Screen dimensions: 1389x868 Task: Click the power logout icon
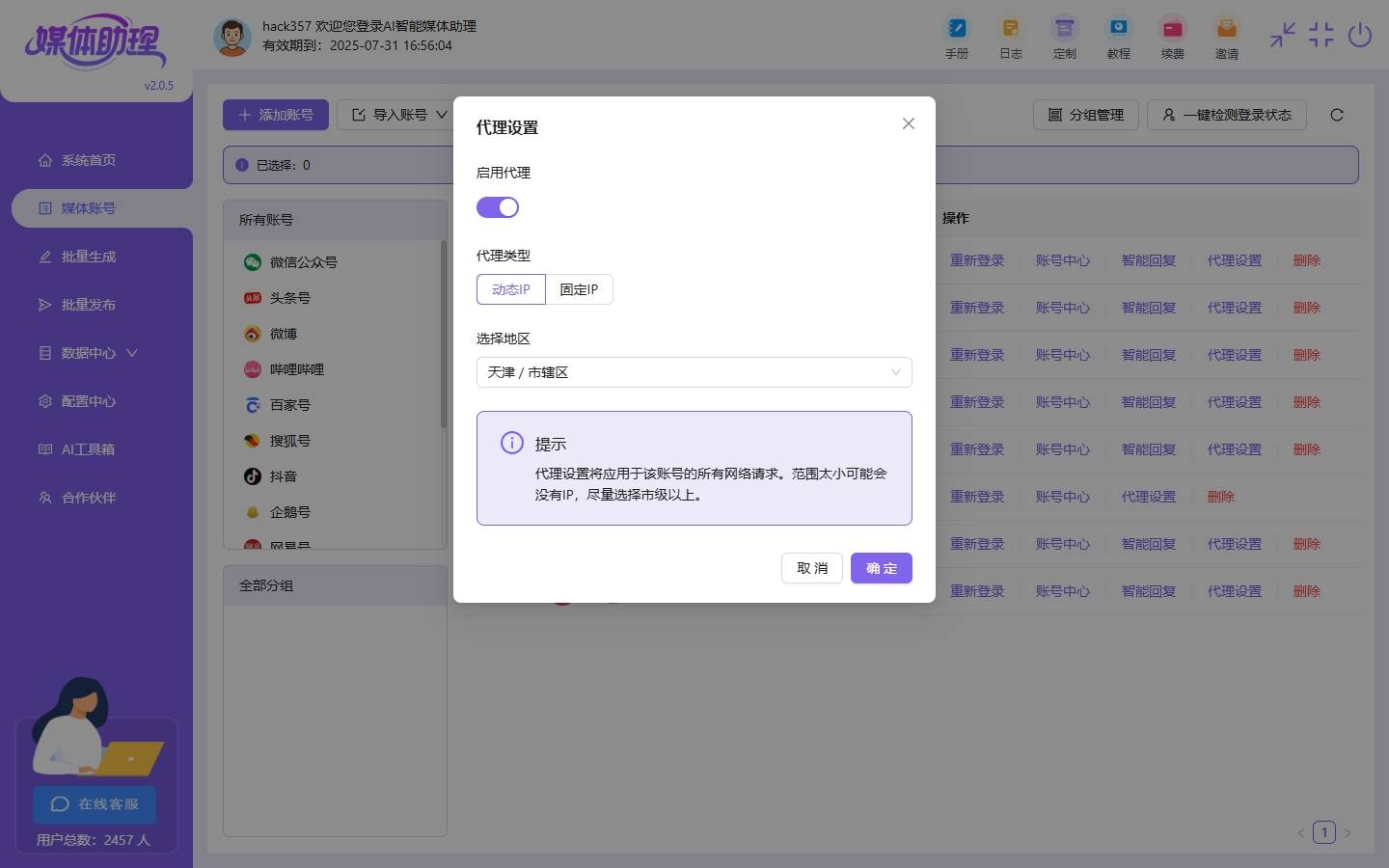(1360, 36)
